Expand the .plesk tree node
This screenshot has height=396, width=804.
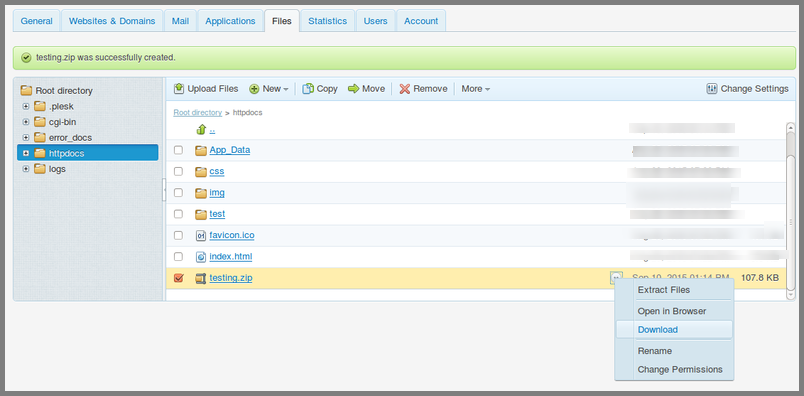click(x=26, y=107)
